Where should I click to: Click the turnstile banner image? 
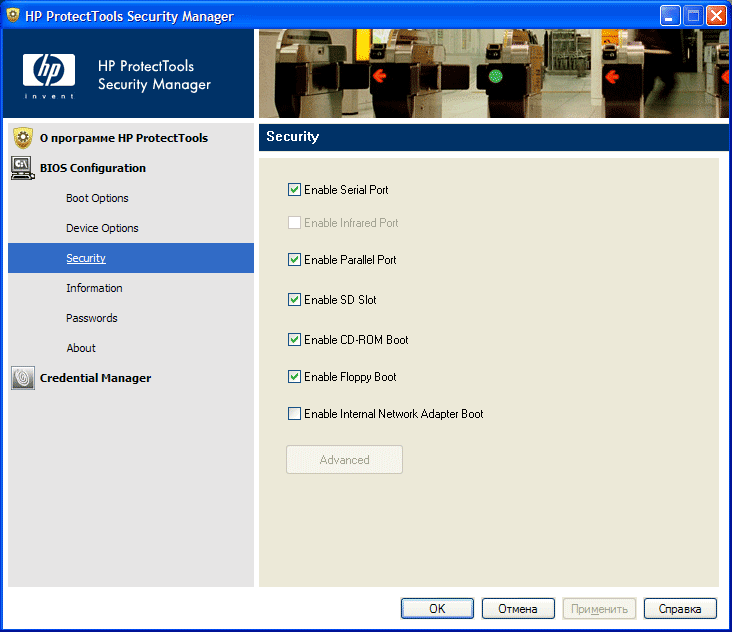(x=493, y=73)
